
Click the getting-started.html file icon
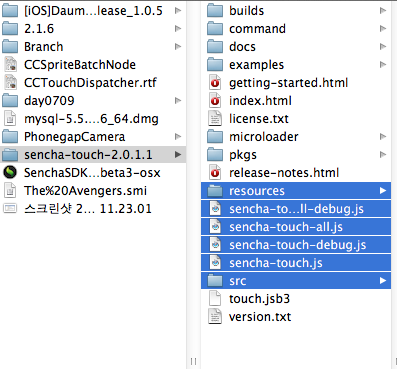[215, 83]
